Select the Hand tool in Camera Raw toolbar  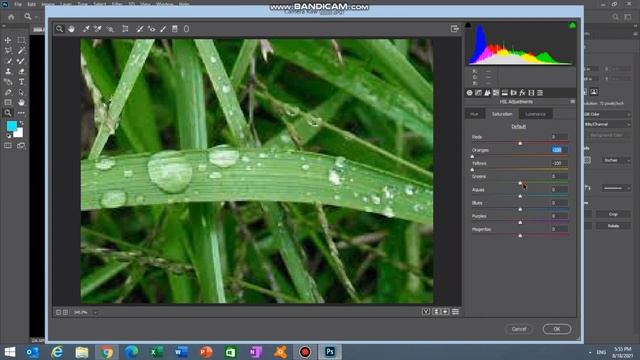click(x=71, y=29)
